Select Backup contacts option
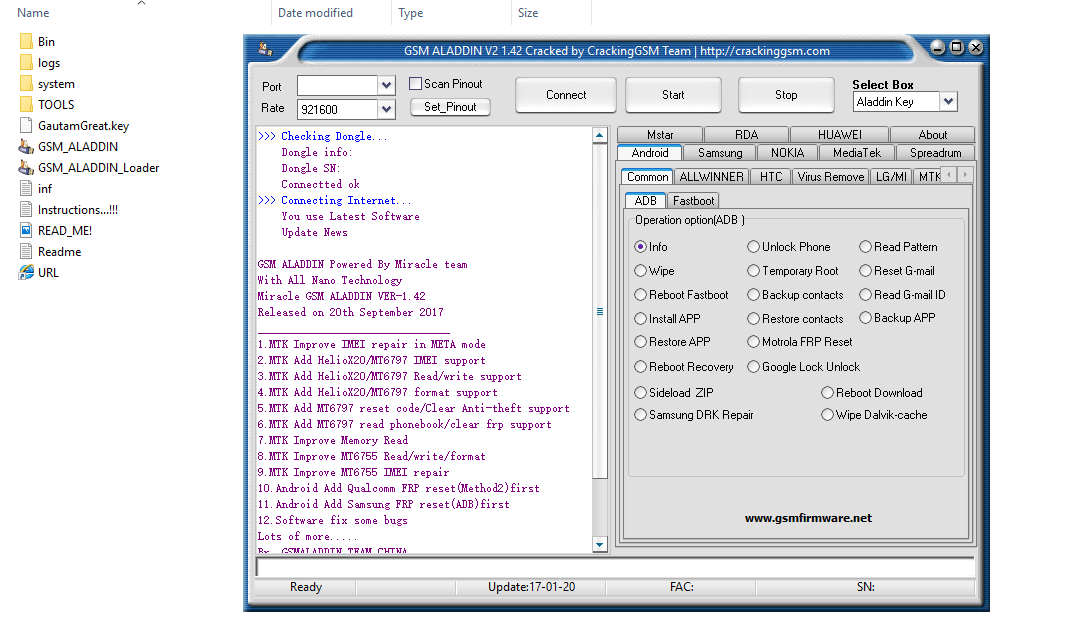The width and height of the screenshot is (1083, 624). pos(754,294)
